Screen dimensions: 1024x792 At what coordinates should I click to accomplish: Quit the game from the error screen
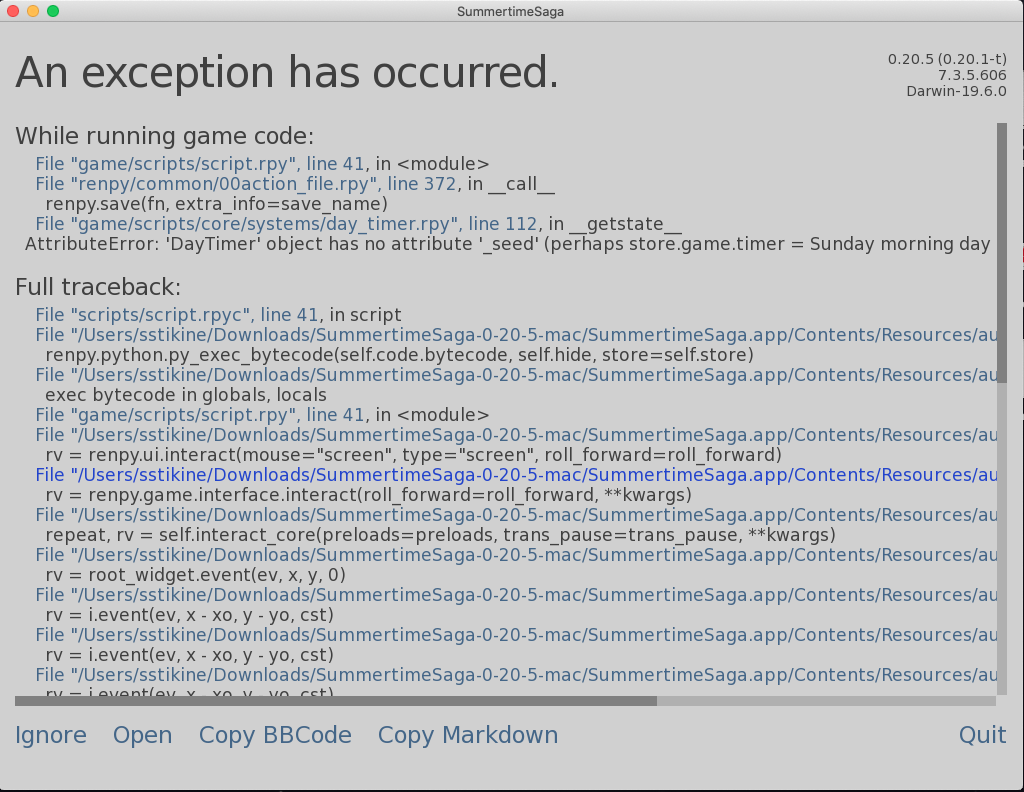tap(982, 735)
